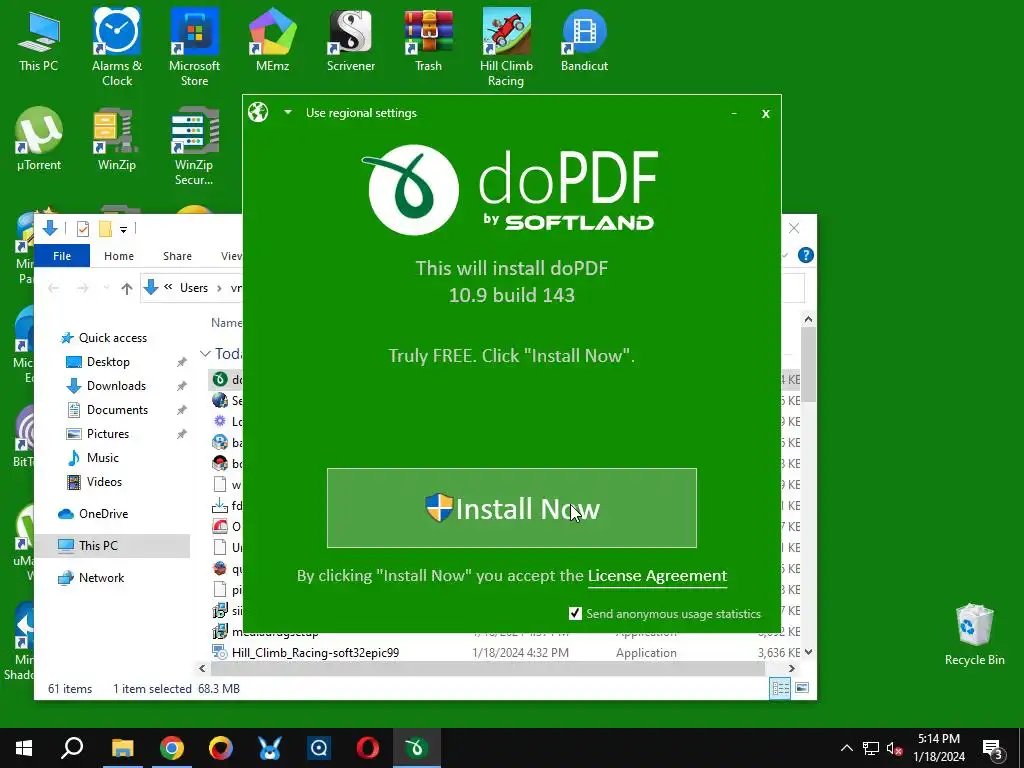The image size is (1024, 768).
Task: Select Desktop in Explorer sidebar
Action: point(108,362)
